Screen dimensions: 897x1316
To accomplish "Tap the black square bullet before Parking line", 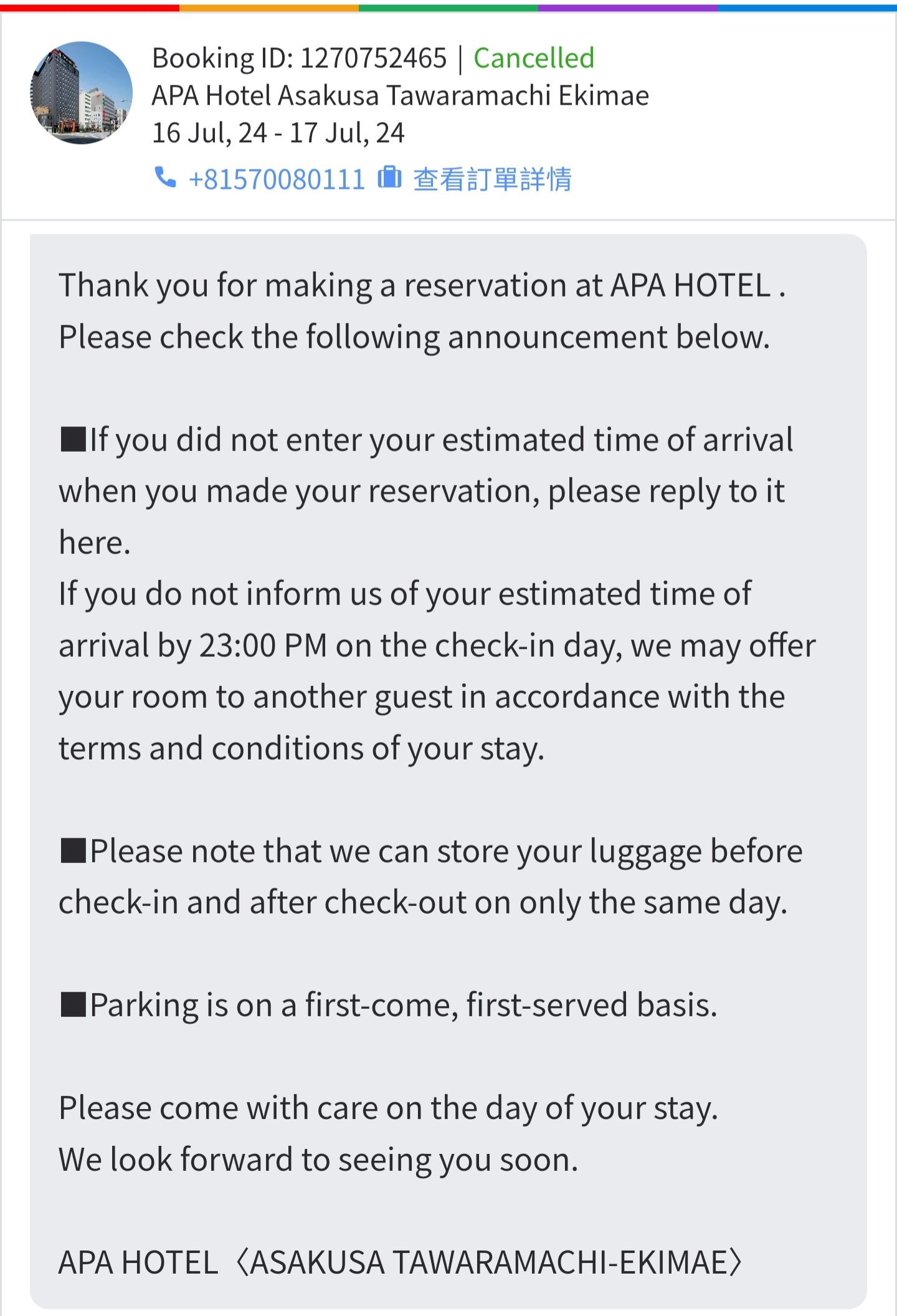I will (x=73, y=1004).
